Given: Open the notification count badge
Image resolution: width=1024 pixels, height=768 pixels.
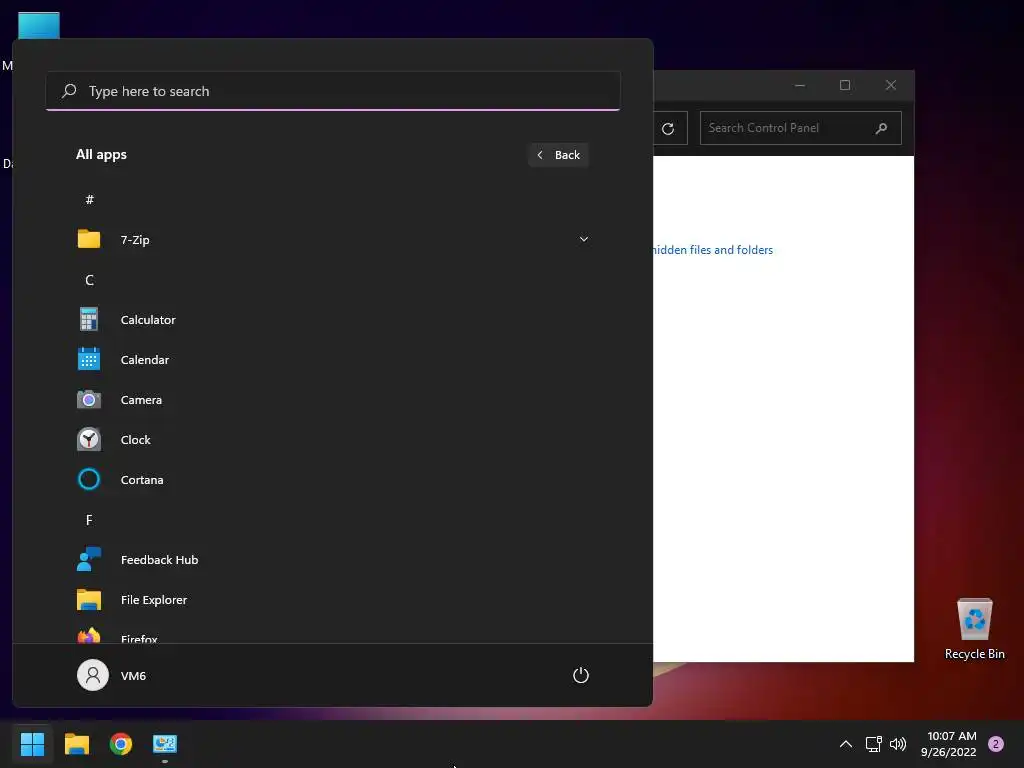Looking at the screenshot, I should coord(996,743).
